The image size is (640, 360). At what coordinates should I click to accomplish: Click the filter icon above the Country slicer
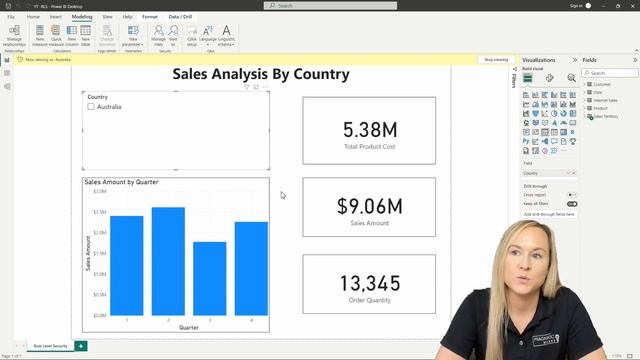click(247, 87)
